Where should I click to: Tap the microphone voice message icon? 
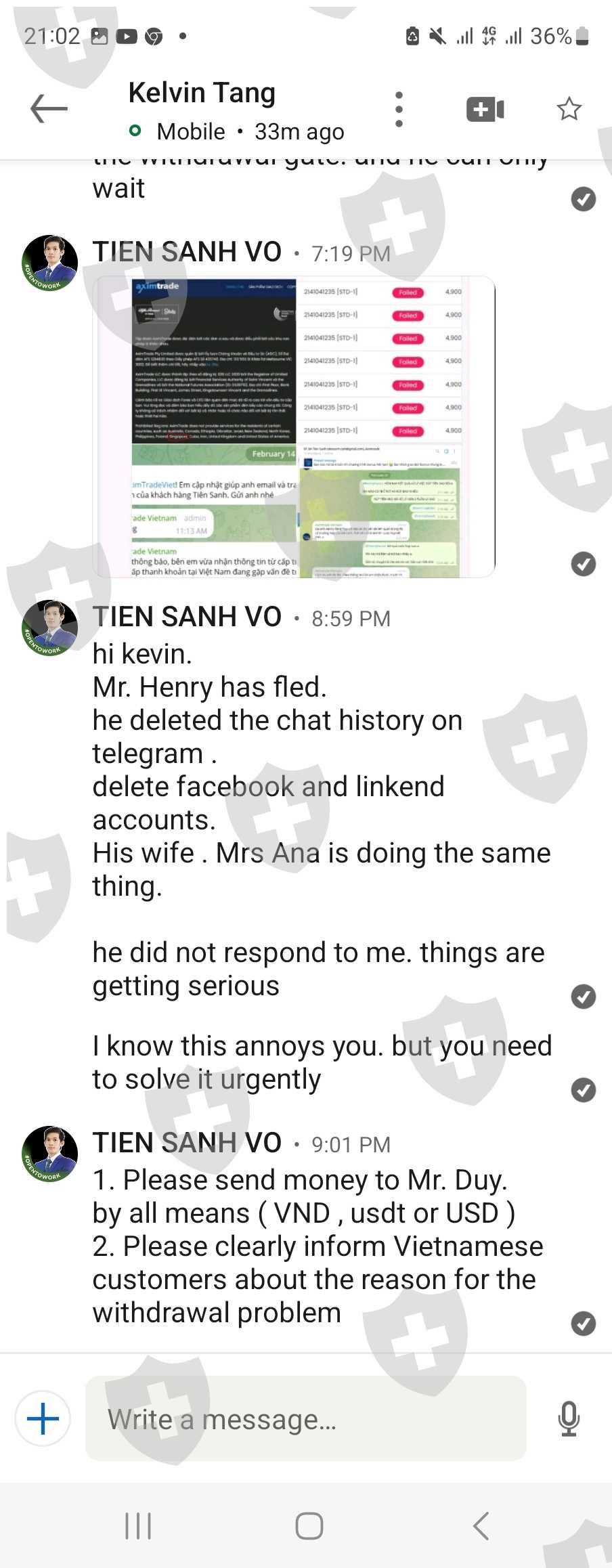coord(569,1418)
